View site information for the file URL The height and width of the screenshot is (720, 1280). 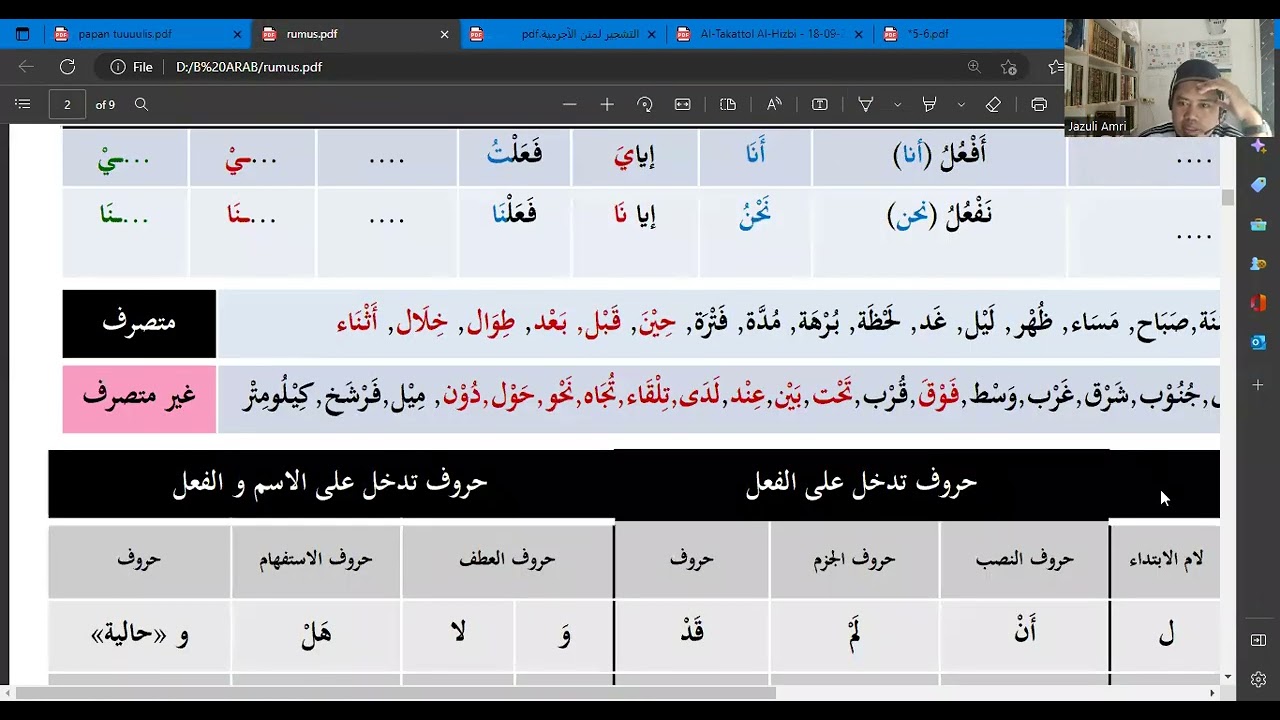(131, 67)
